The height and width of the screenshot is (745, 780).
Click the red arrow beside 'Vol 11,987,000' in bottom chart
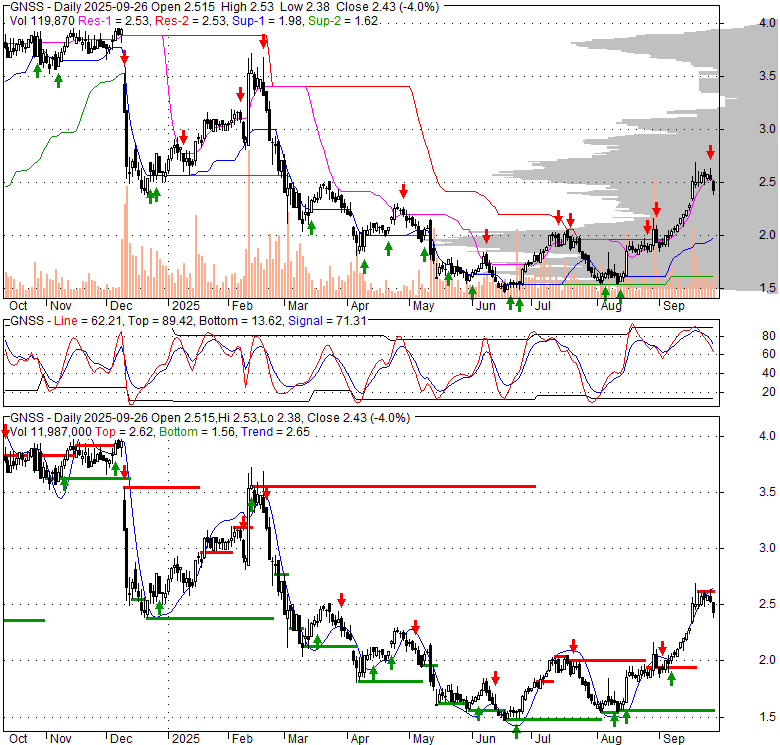5,431
